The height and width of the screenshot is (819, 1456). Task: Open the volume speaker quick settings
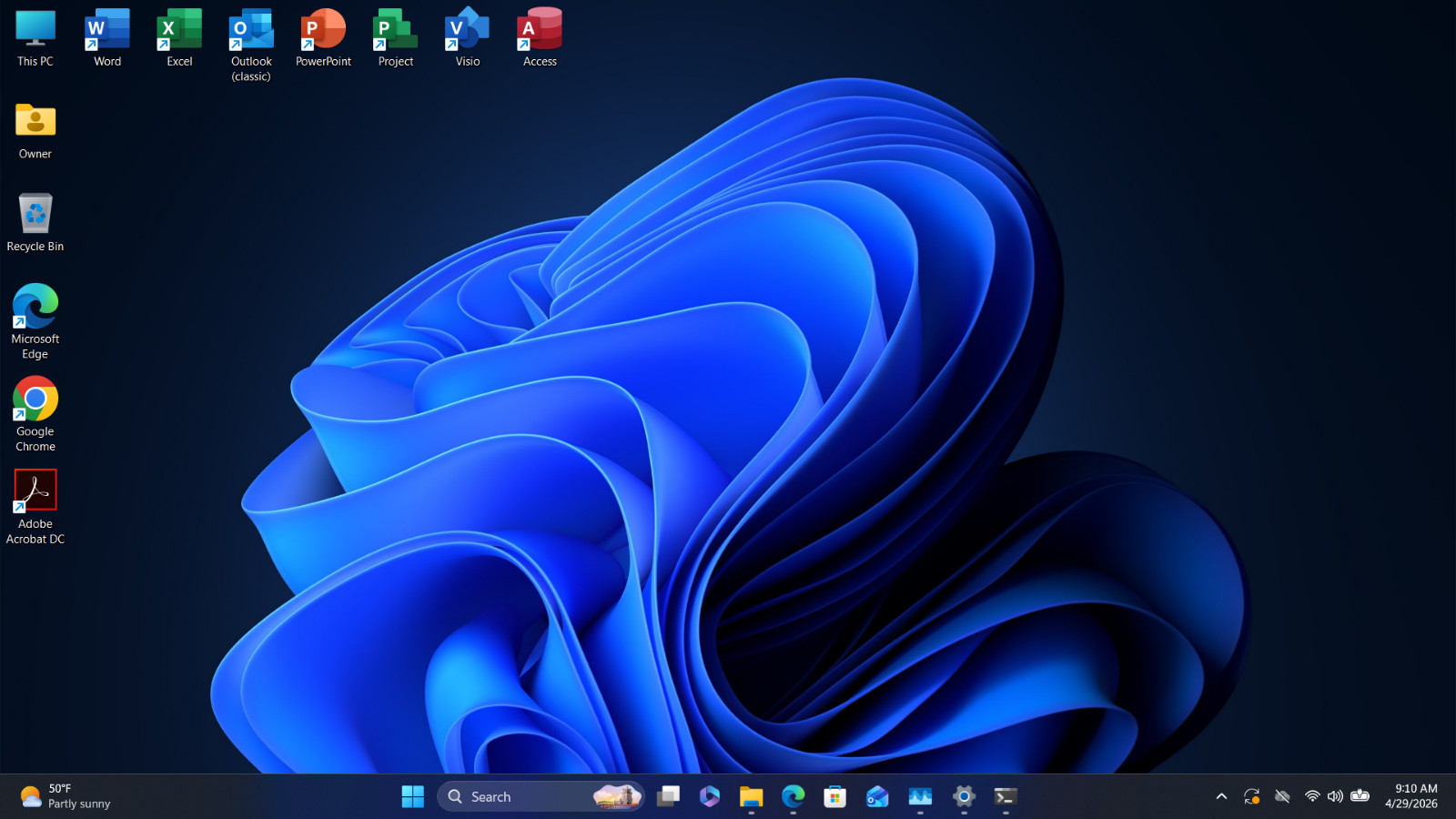click(1335, 797)
